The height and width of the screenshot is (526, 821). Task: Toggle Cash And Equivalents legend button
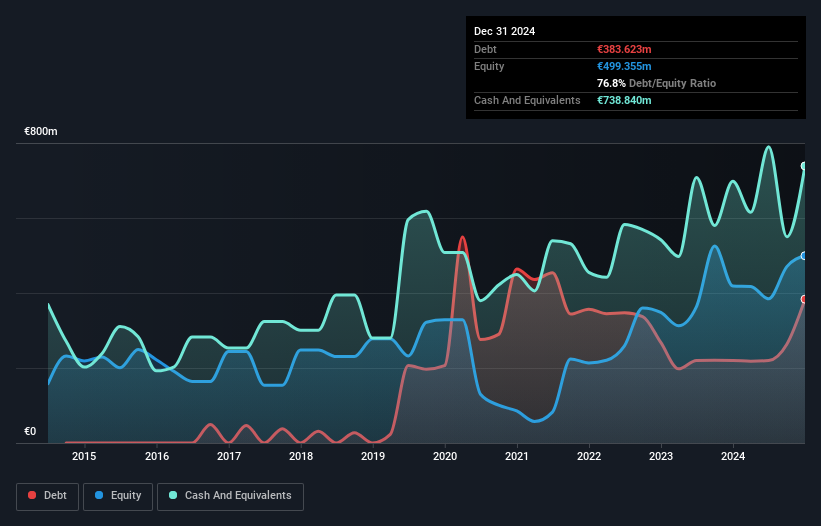point(230,496)
